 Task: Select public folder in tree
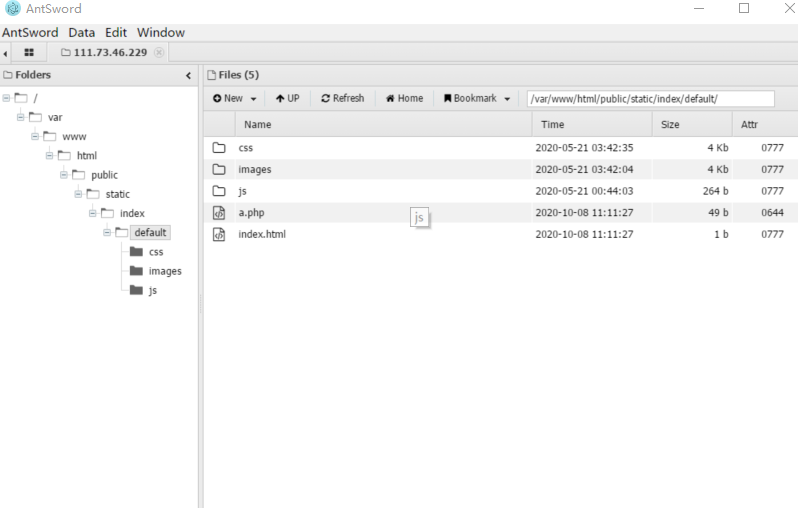[x=104, y=175]
